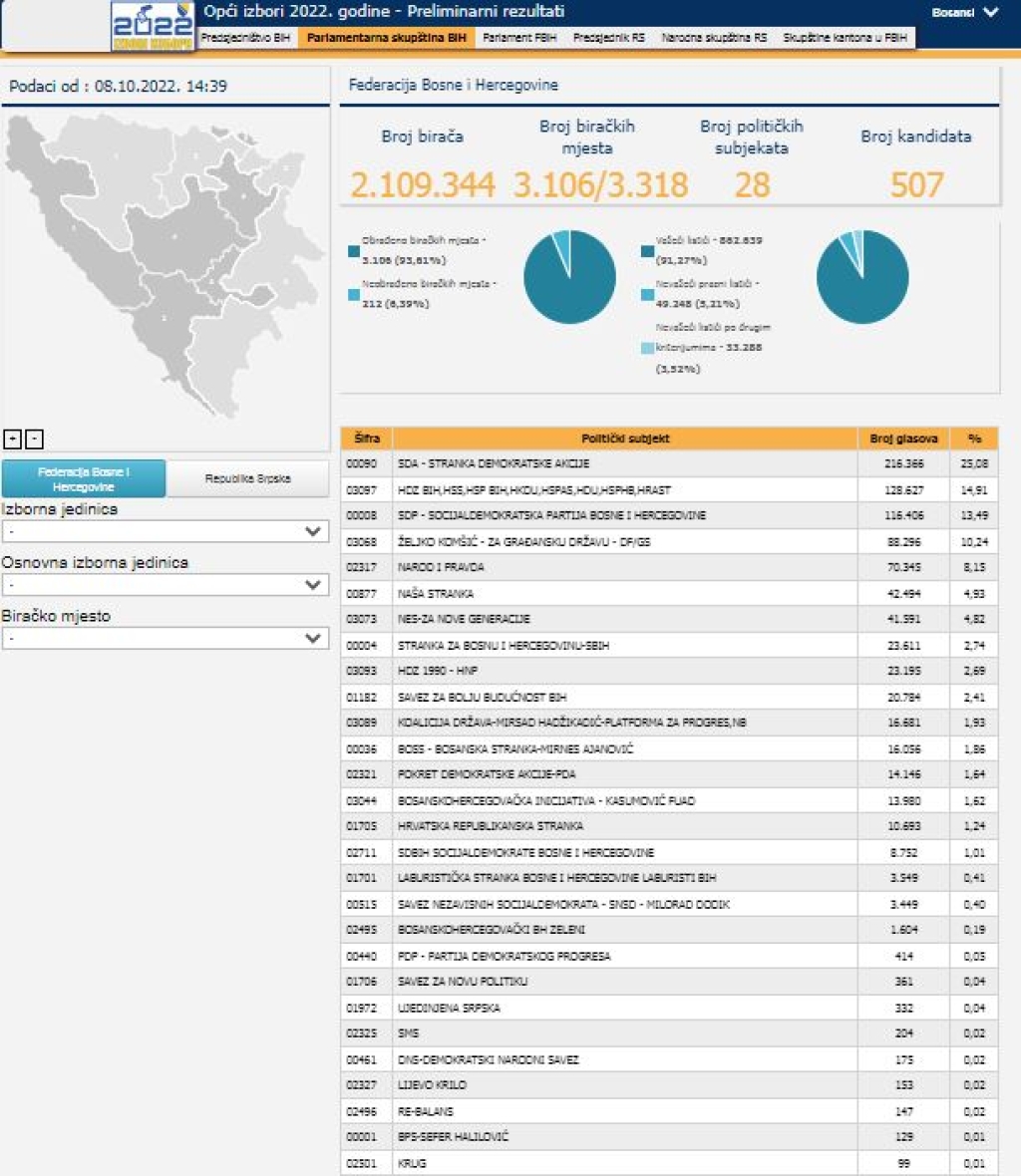Open the Bosanski language selector
This screenshot has height=1176, width=1021.
point(964,13)
